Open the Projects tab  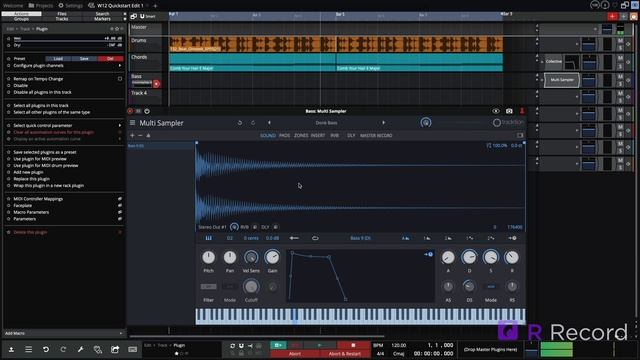tap(41, 6)
